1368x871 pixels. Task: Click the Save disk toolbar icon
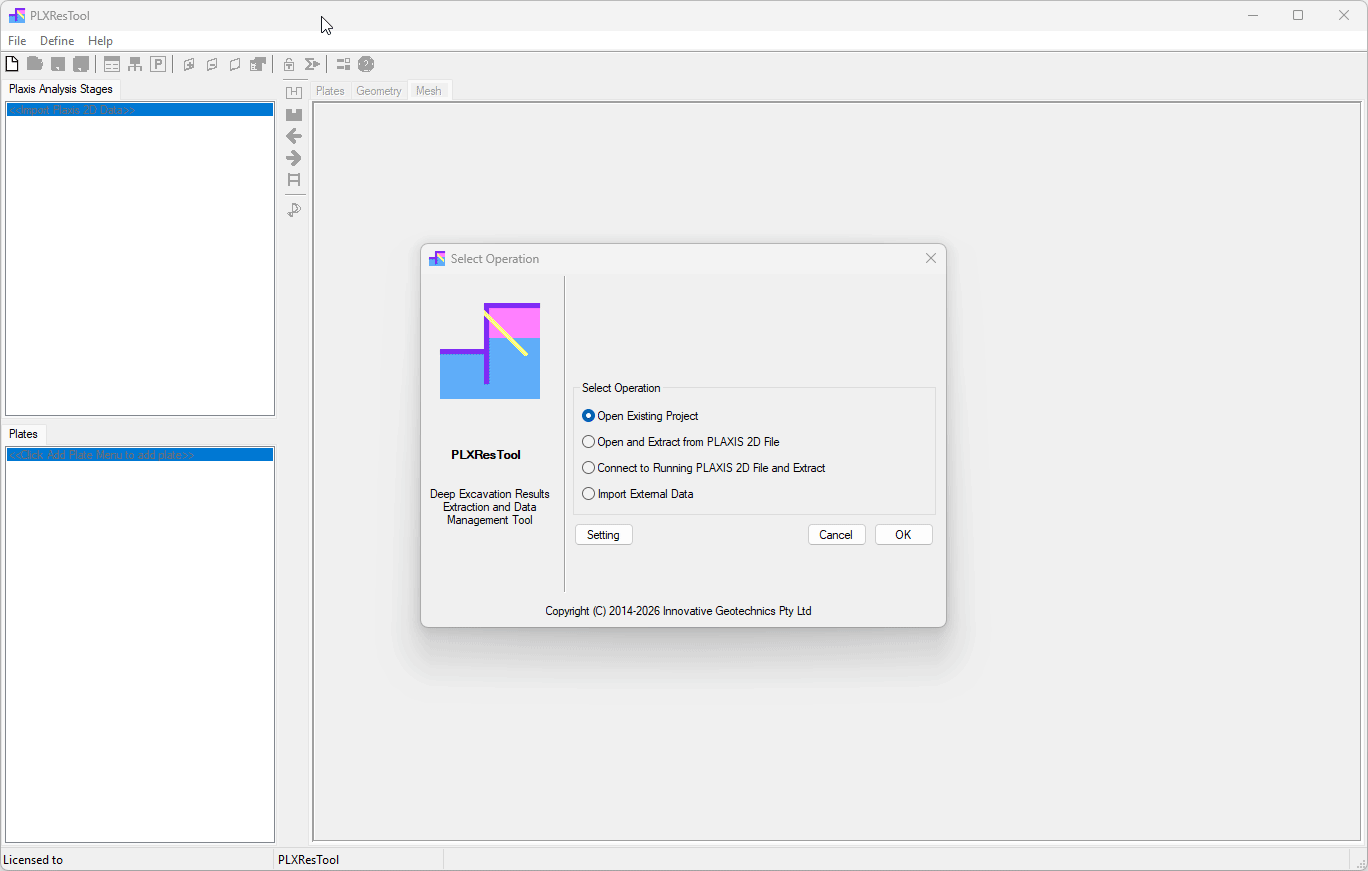[x=58, y=64]
